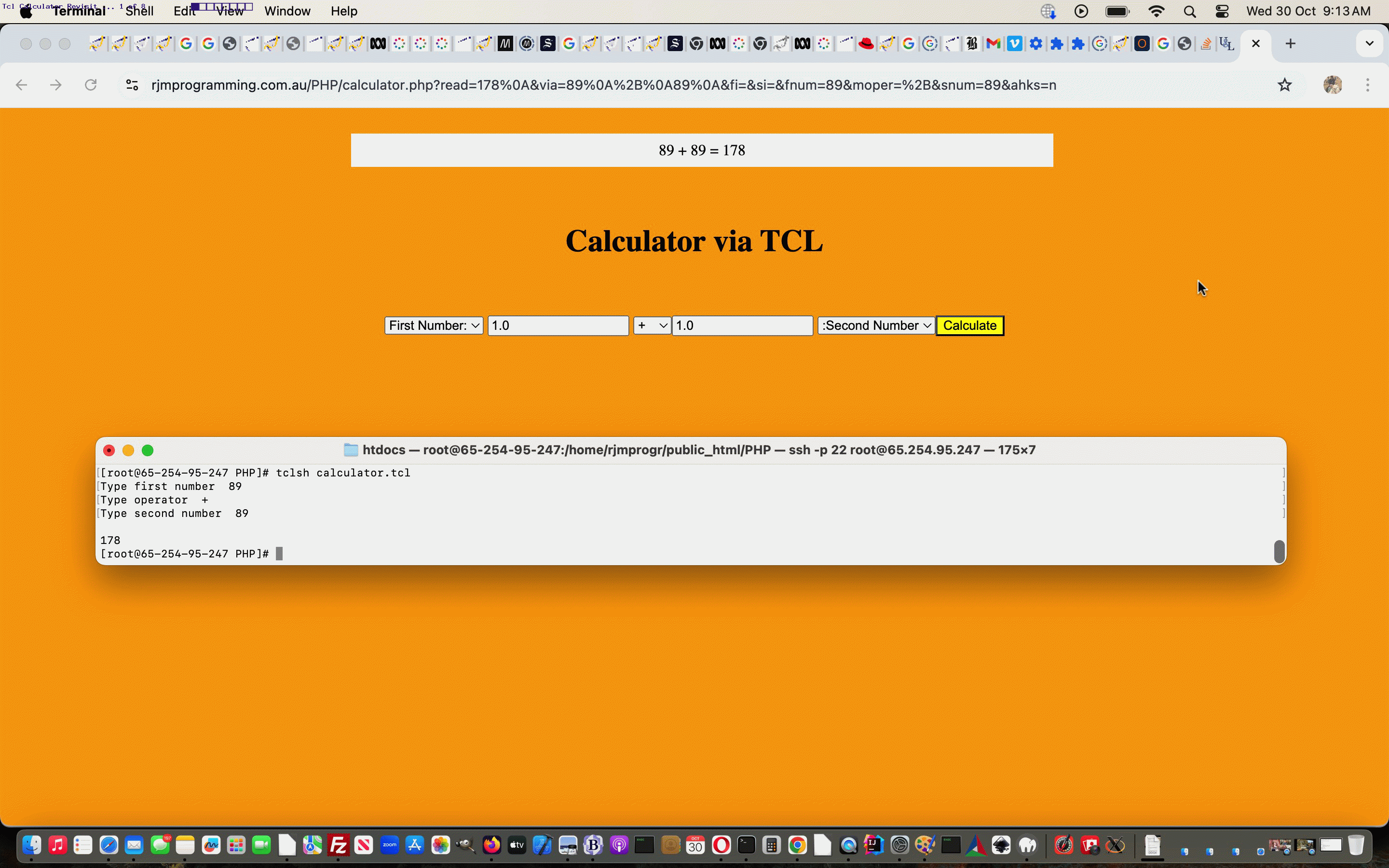Screen dimensions: 1389x868
Task: Open the Calculator app from the dock
Action: [772, 845]
